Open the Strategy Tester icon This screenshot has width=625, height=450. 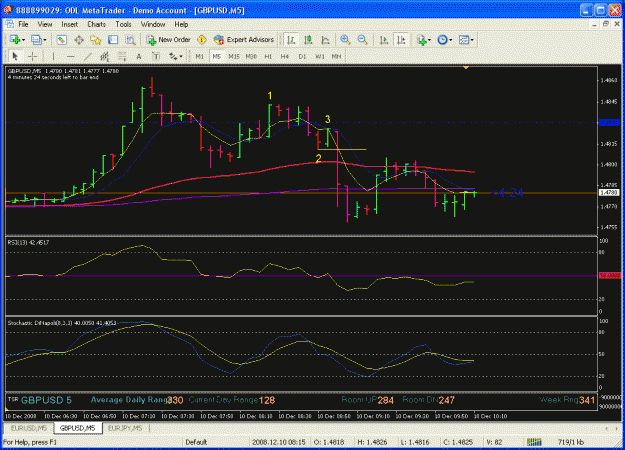coord(130,40)
